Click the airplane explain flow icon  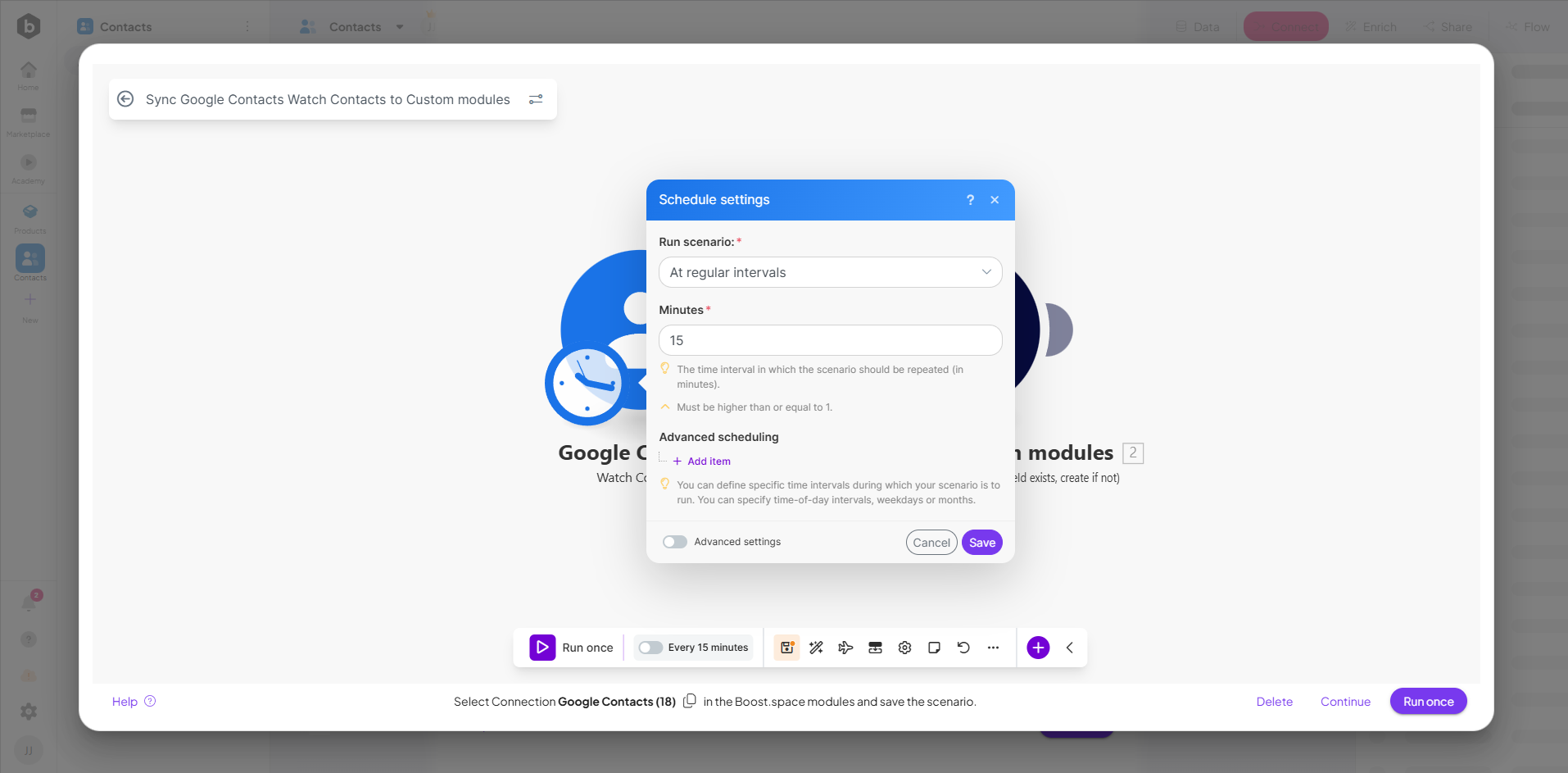[x=845, y=648]
